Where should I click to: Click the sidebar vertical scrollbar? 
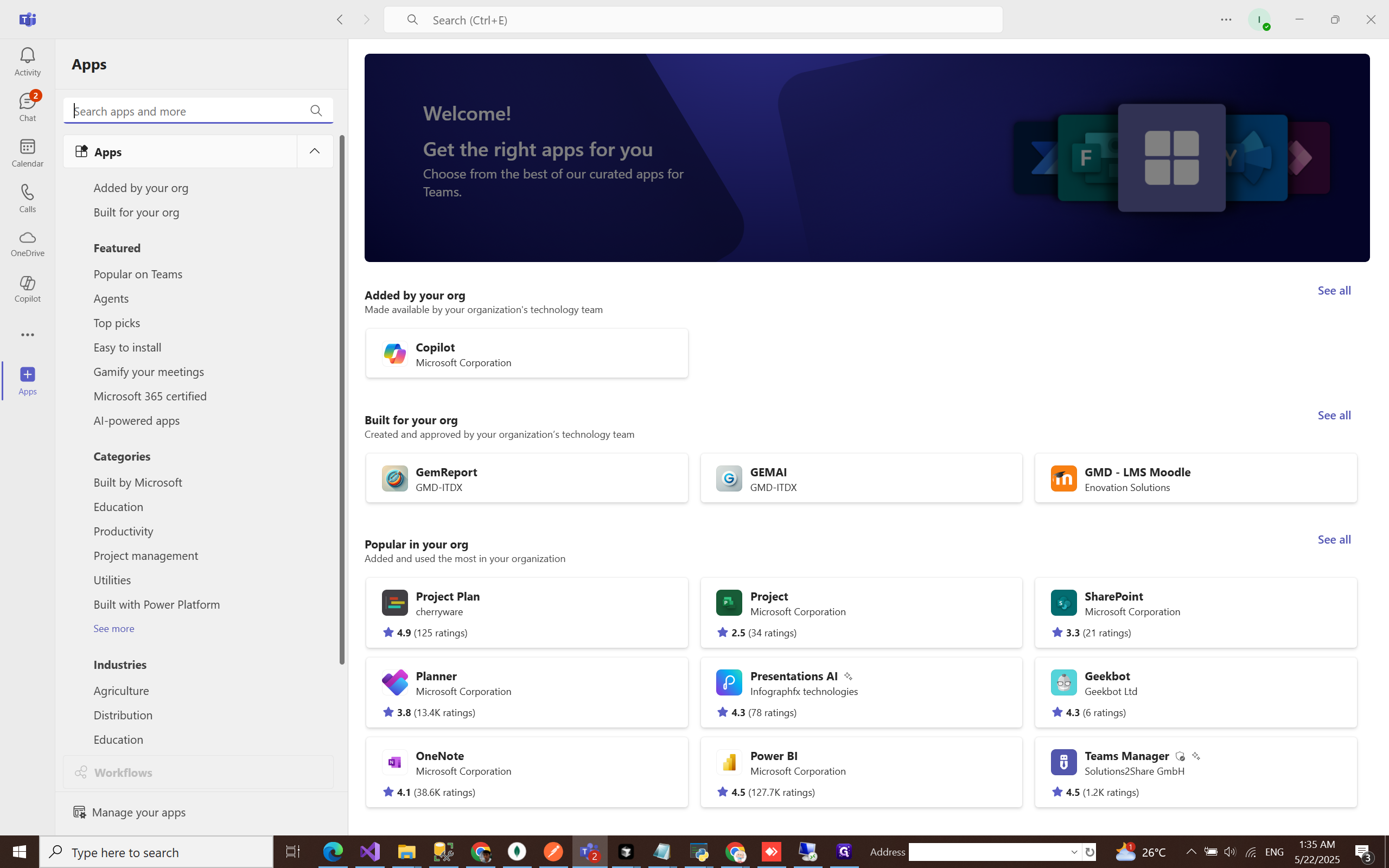click(x=342, y=400)
